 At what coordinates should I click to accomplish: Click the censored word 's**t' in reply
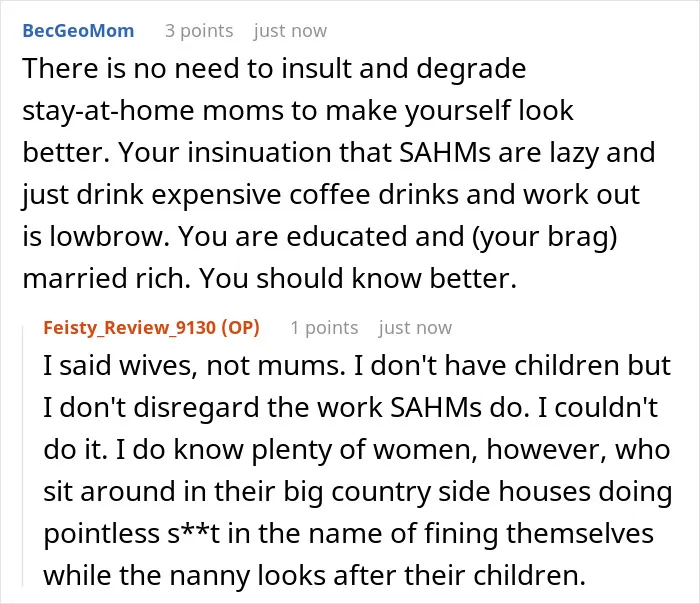click(193, 533)
